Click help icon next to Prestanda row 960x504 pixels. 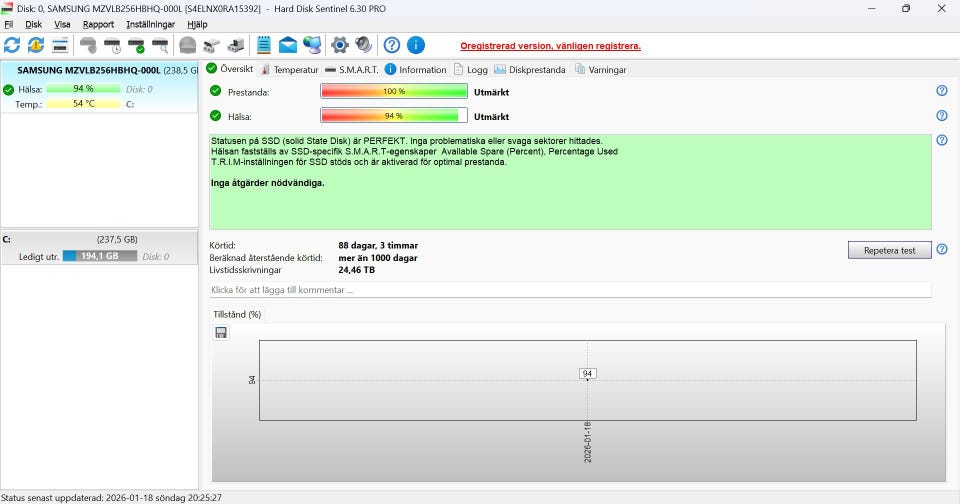pyautogui.click(x=941, y=91)
